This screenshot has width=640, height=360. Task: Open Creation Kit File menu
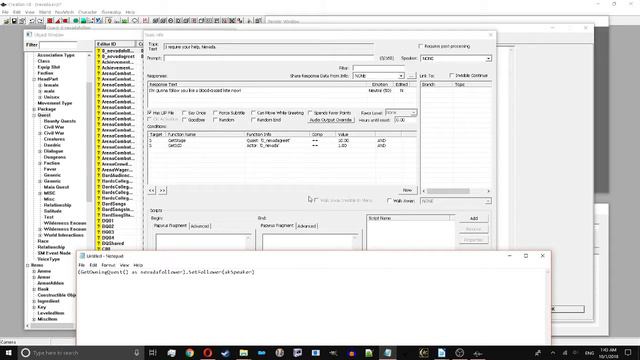point(5,12)
